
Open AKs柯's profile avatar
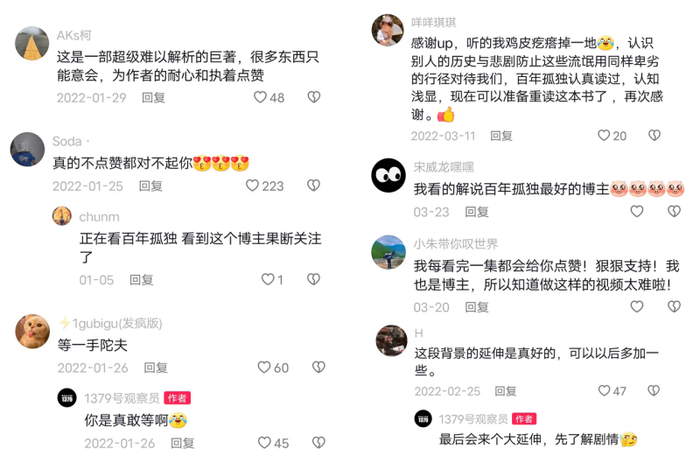pyautogui.click(x=32, y=43)
